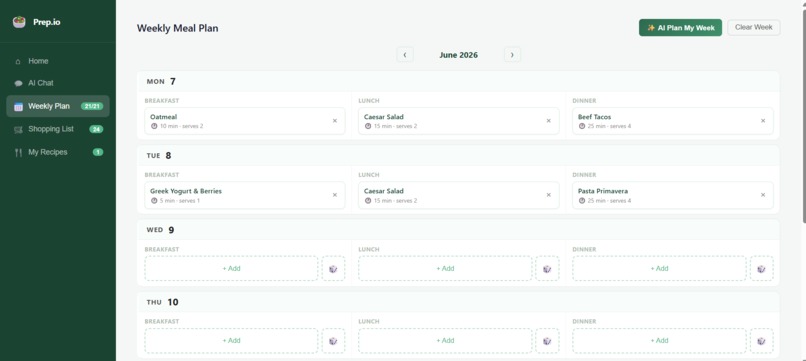Image resolution: width=806 pixels, height=361 pixels.
Task: Select Weekly Plan in the sidebar
Action: 58,106
